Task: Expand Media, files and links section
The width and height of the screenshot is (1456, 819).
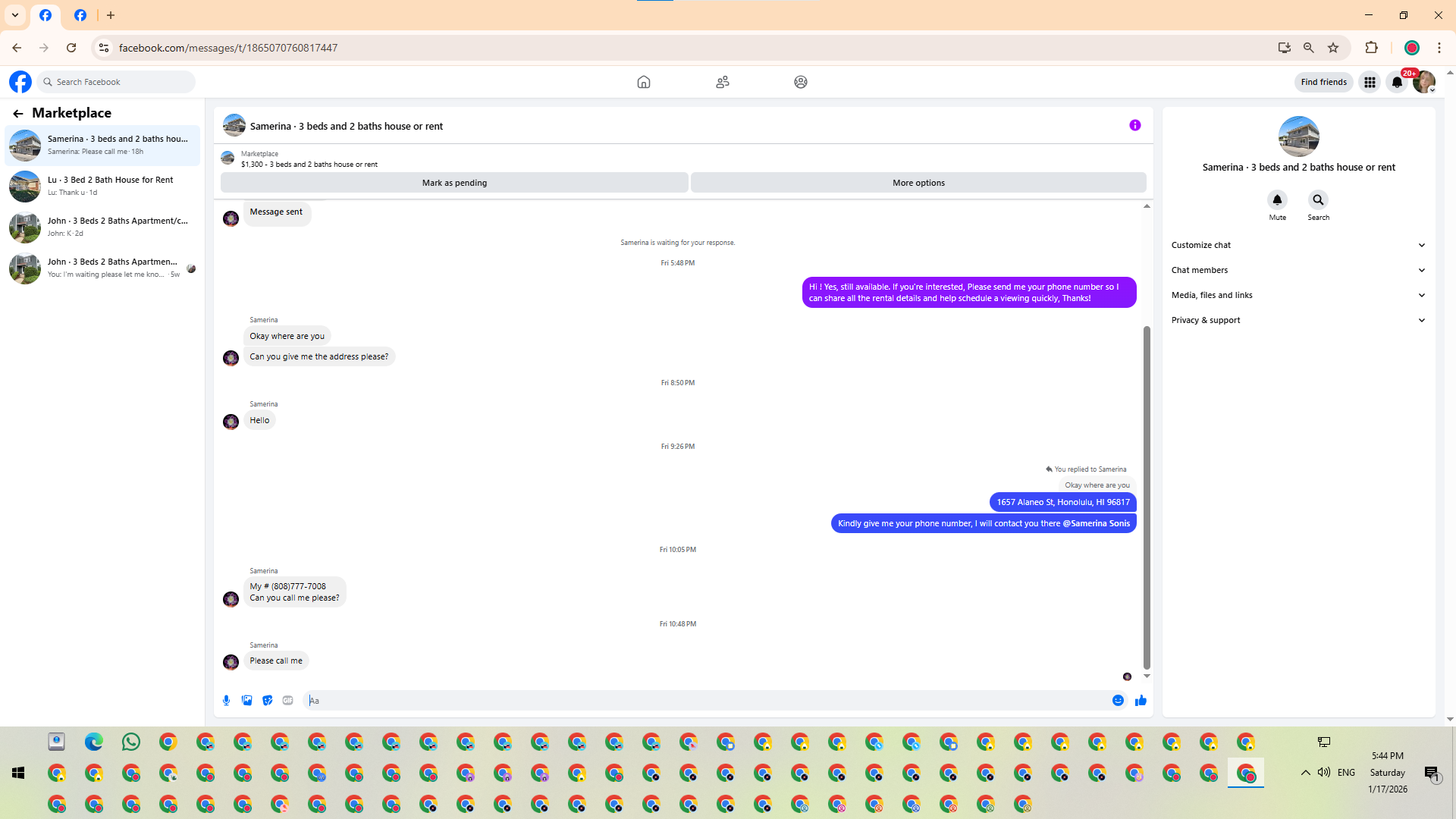Action: pyautogui.click(x=1298, y=295)
